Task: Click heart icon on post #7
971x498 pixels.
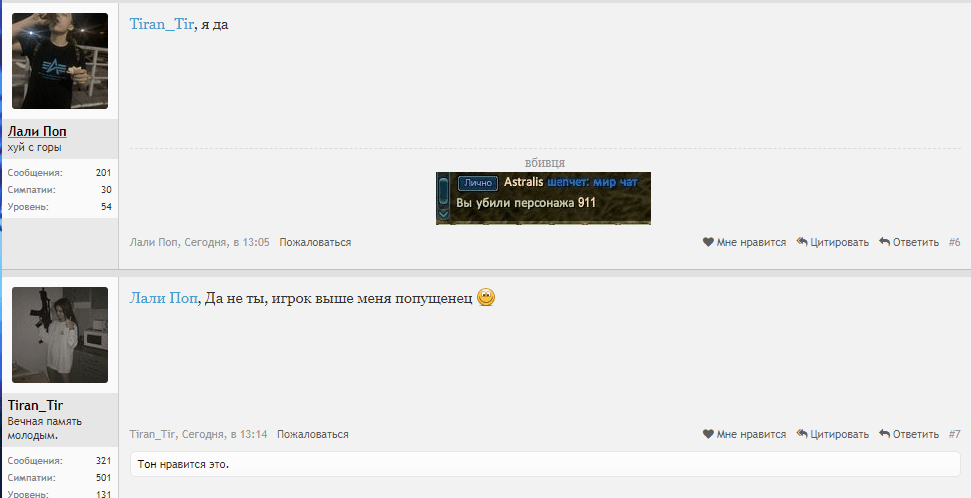Action: (x=708, y=434)
